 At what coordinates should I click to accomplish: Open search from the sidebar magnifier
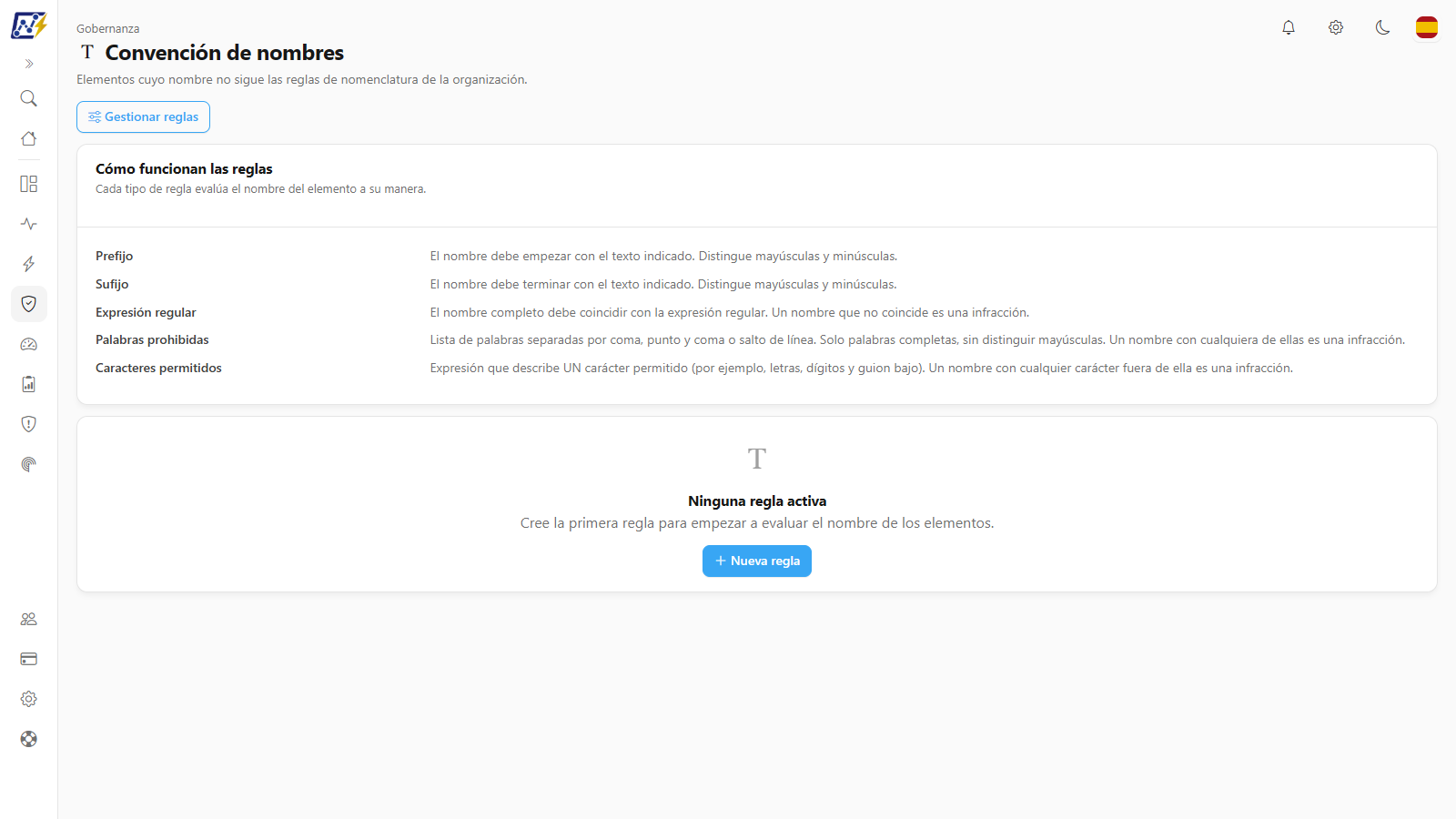tap(29, 98)
